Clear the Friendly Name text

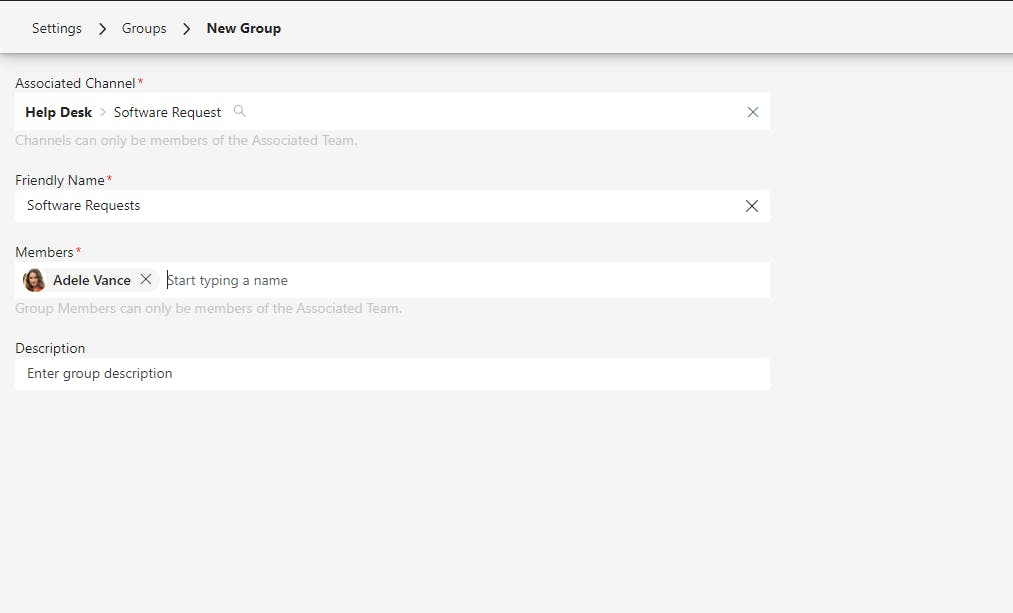tap(752, 206)
